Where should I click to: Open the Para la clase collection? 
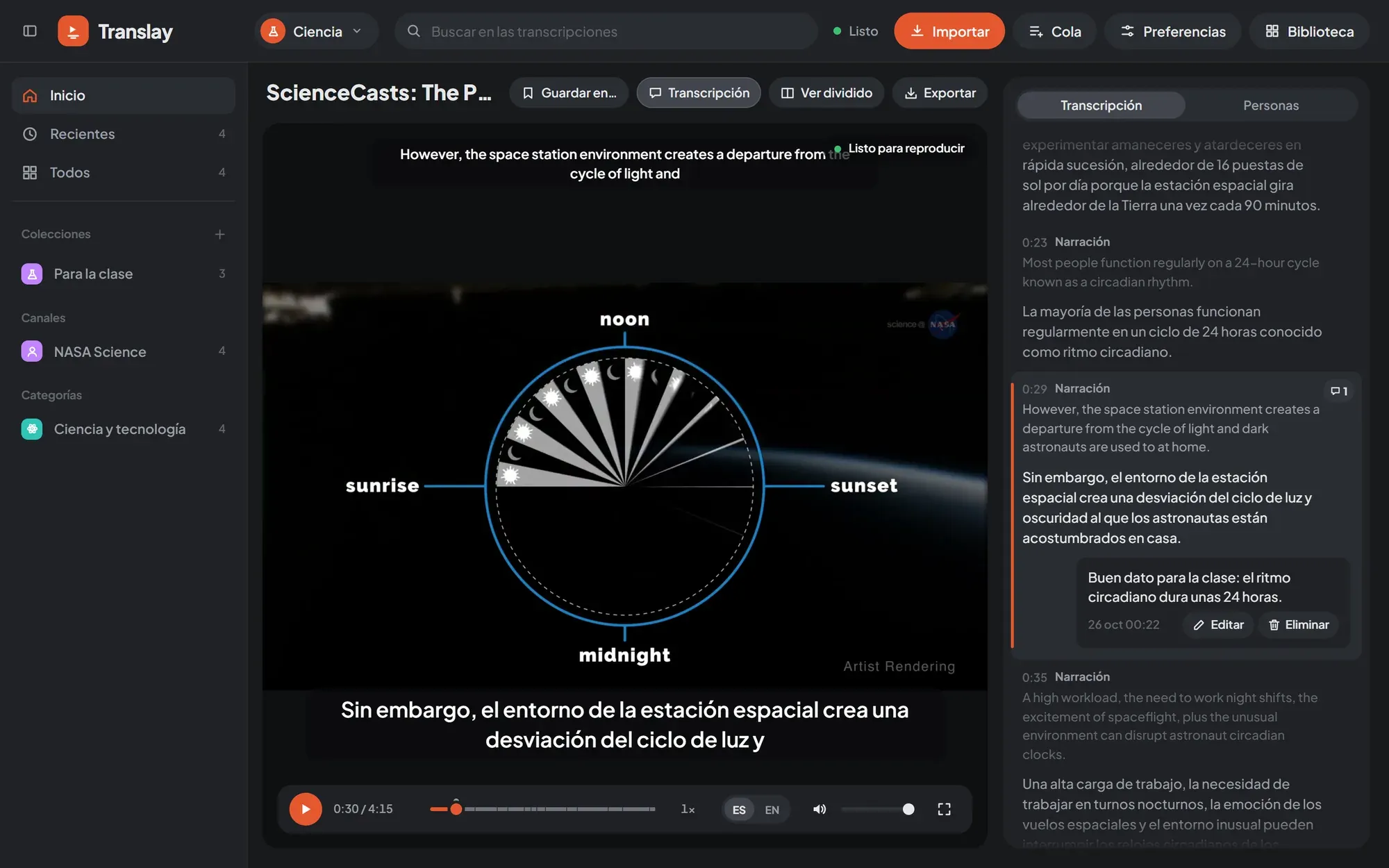pyautogui.click(x=124, y=274)
